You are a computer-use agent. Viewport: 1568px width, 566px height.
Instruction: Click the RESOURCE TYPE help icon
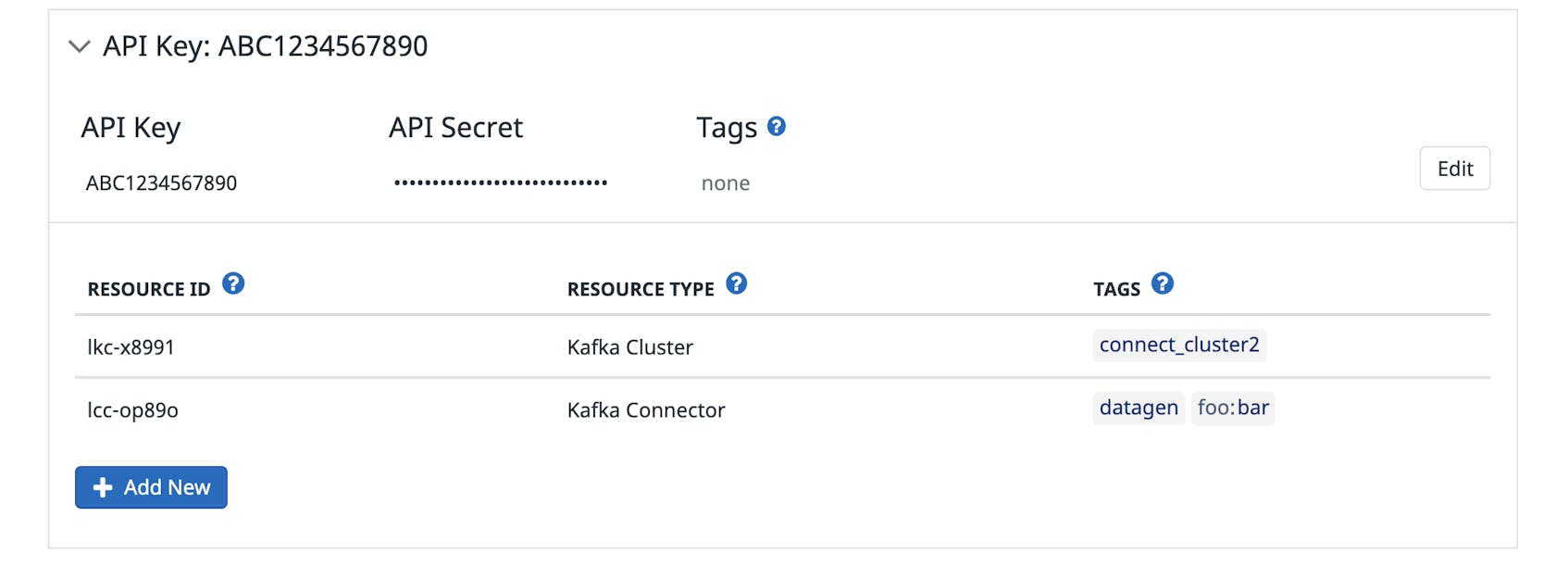click(736, 284)
